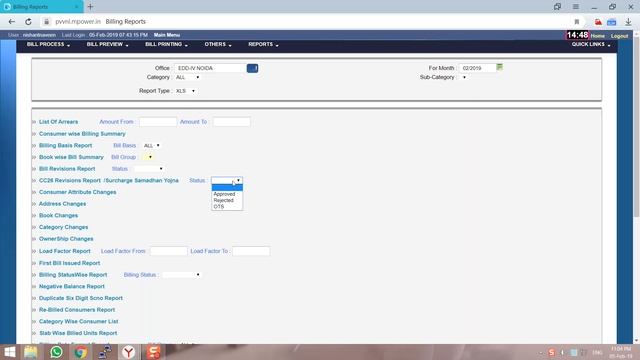The width and height of the screenshot is (640, 360).
Task: Open the Bill Basis dropdown
Action: point(151,145)
